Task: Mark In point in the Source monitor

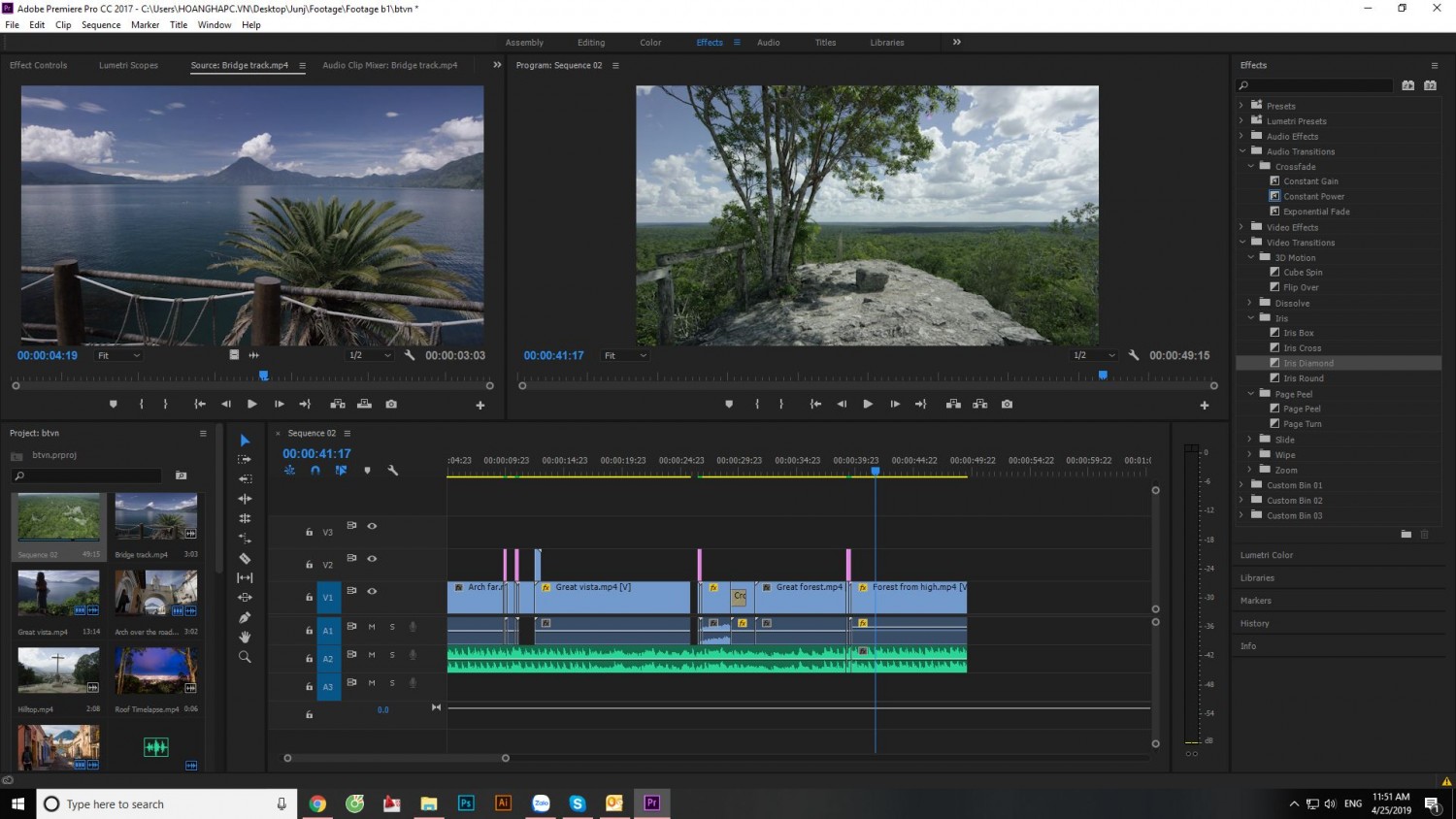Action: 142,405
